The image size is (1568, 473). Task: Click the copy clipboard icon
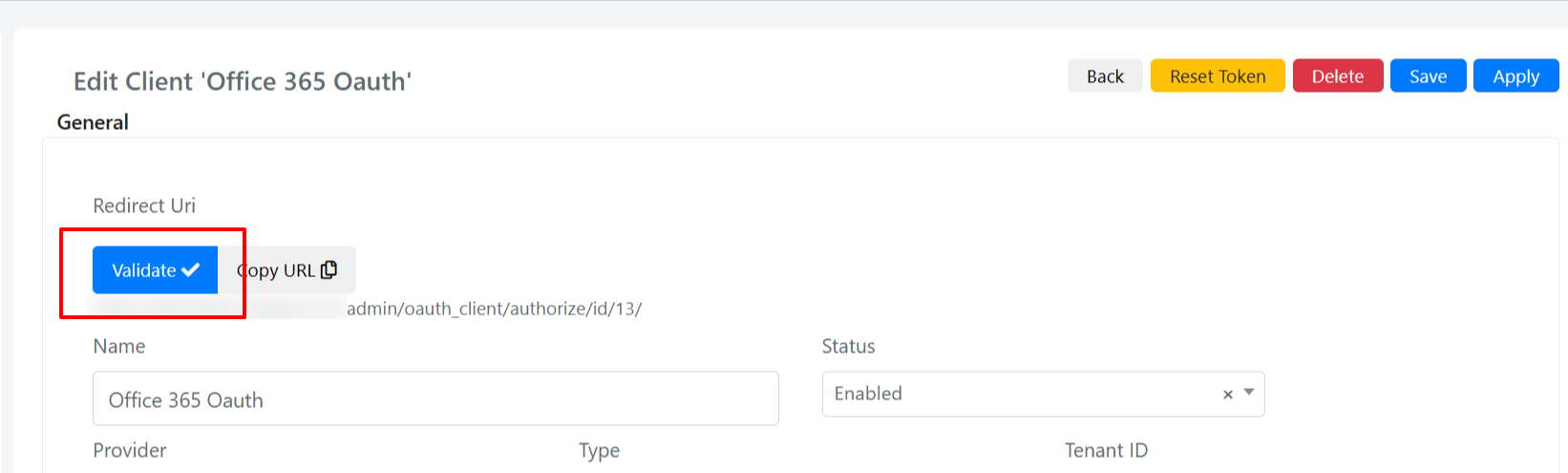click(328, 270)
